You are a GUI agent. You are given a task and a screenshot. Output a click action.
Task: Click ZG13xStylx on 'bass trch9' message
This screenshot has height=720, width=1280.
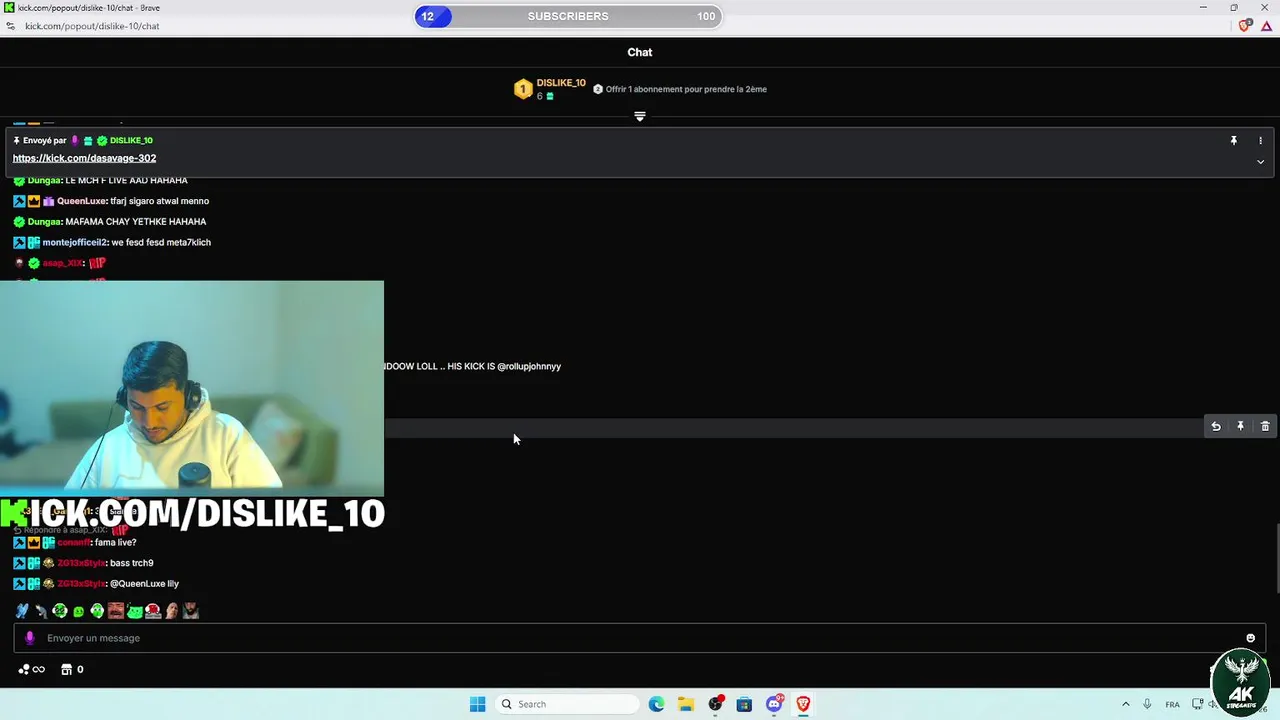pyautogui.click(x=81, y=563)
